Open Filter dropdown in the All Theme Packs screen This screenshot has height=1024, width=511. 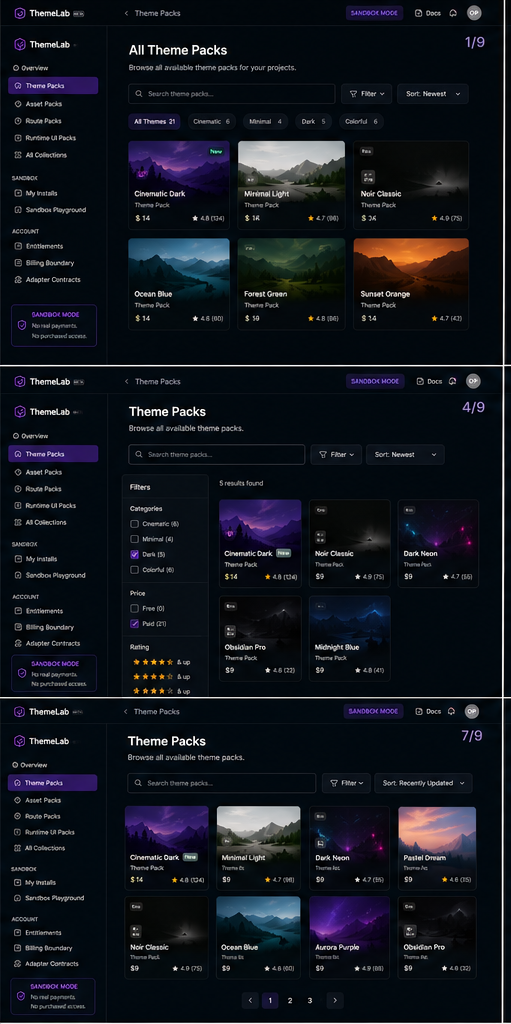(x=367, y=94)
